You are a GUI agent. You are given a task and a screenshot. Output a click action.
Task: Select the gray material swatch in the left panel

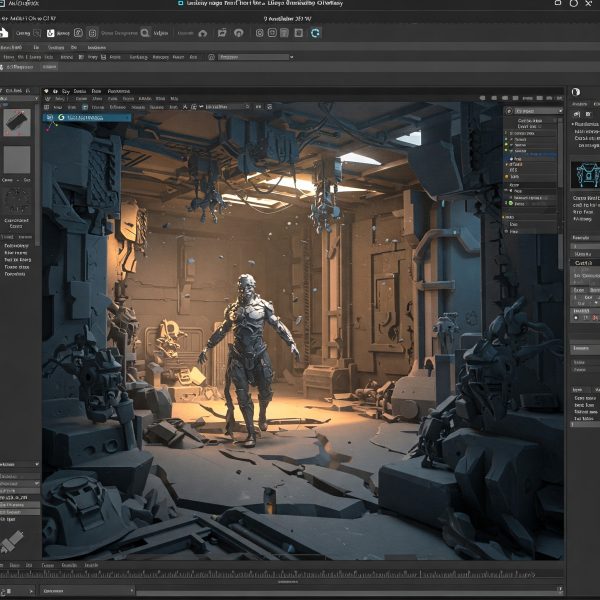click(17, 159)
